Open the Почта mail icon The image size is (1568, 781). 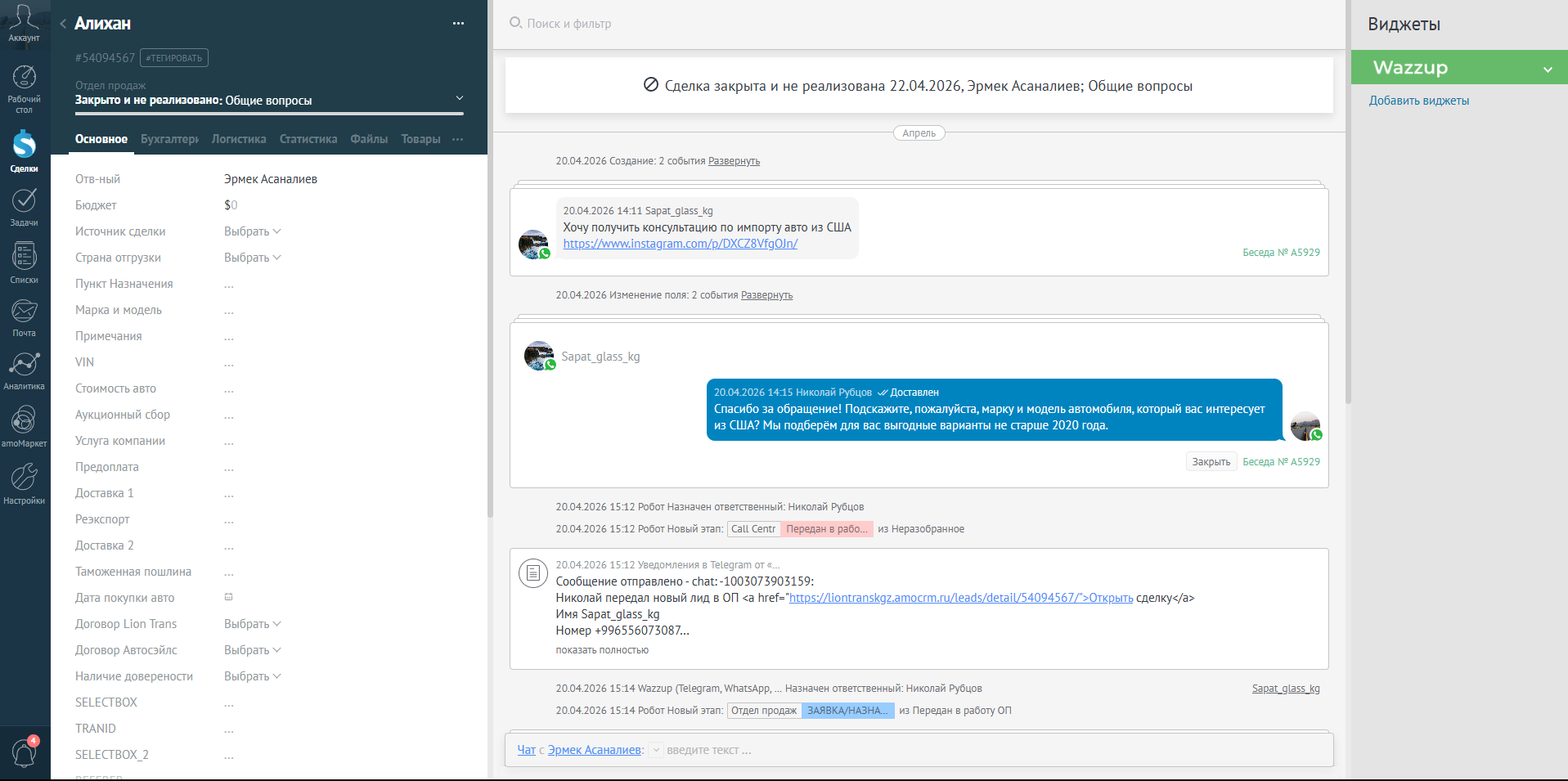pos(24,311)
